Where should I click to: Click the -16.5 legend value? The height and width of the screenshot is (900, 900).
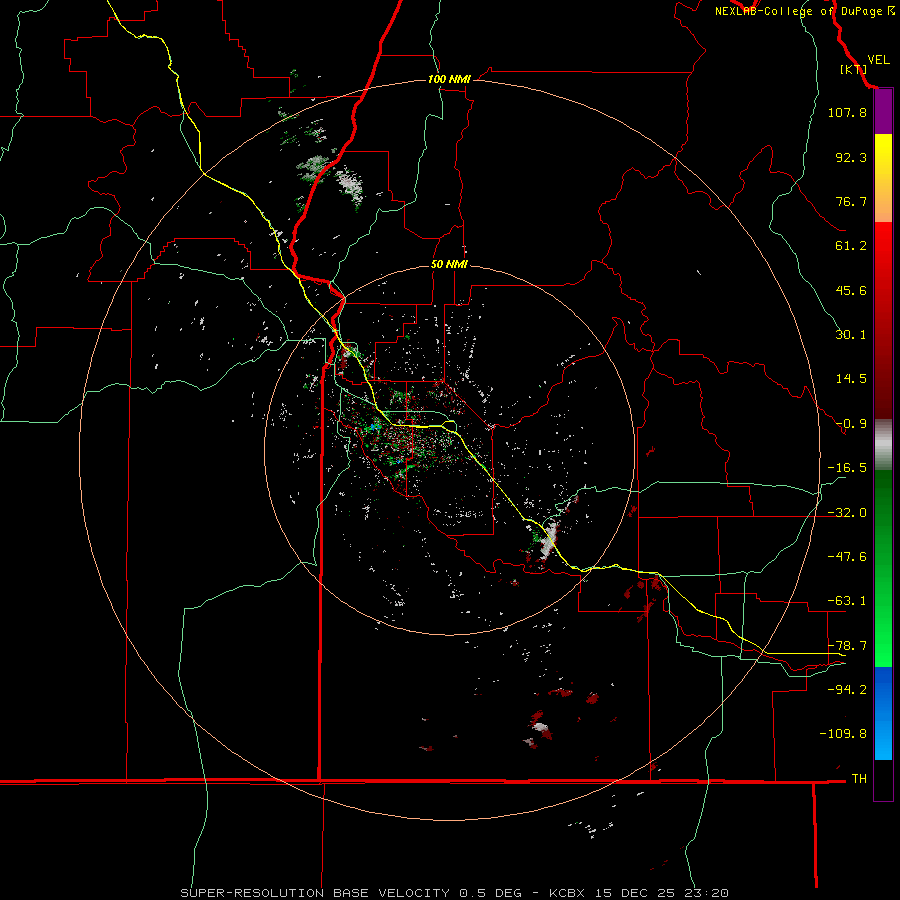point(847,468)
